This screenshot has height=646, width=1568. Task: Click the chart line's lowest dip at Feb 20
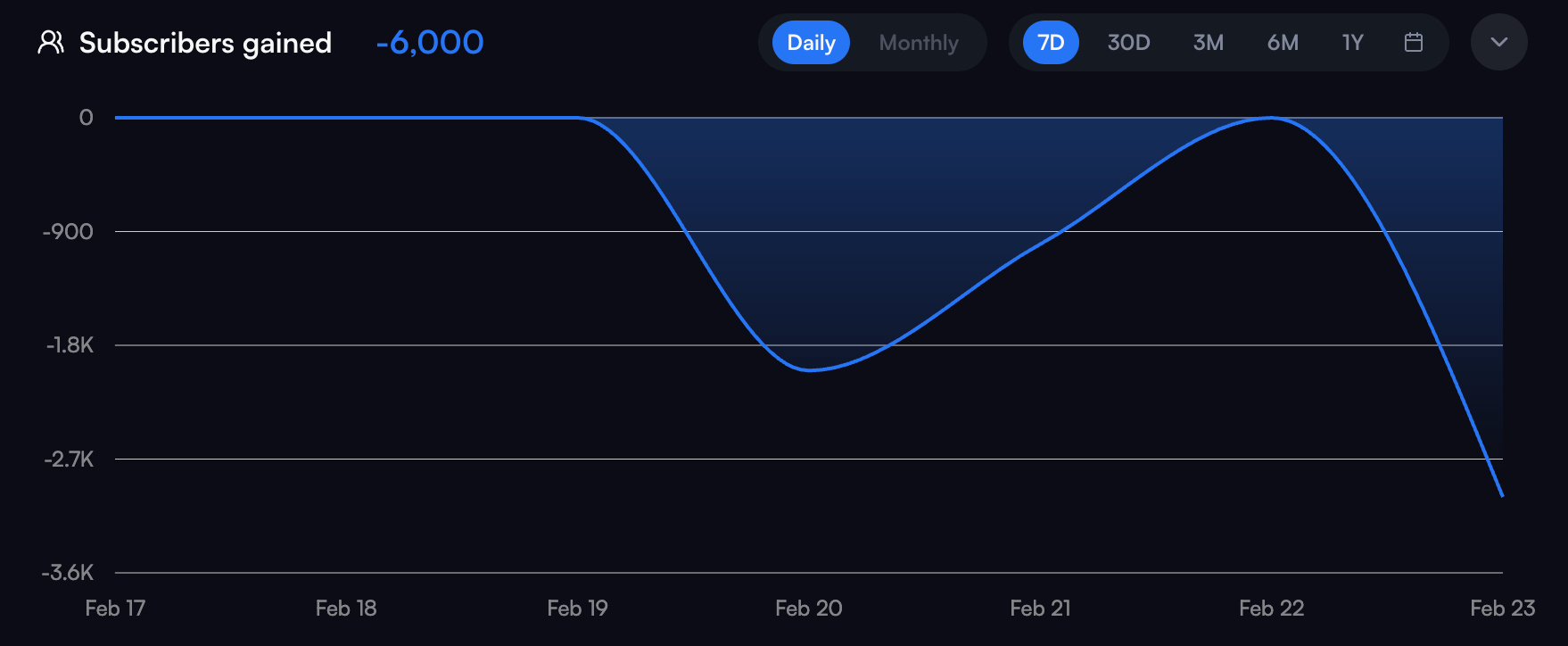tap(810, 369)
